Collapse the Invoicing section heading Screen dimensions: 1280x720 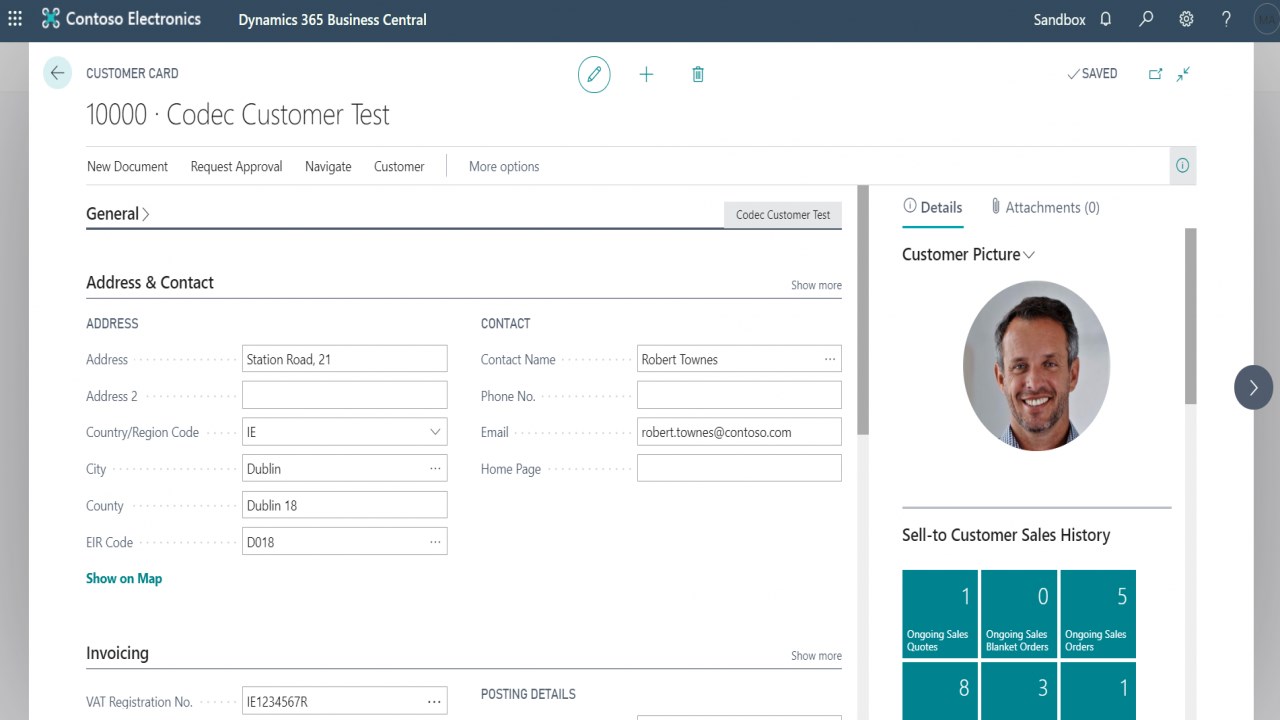117,653
